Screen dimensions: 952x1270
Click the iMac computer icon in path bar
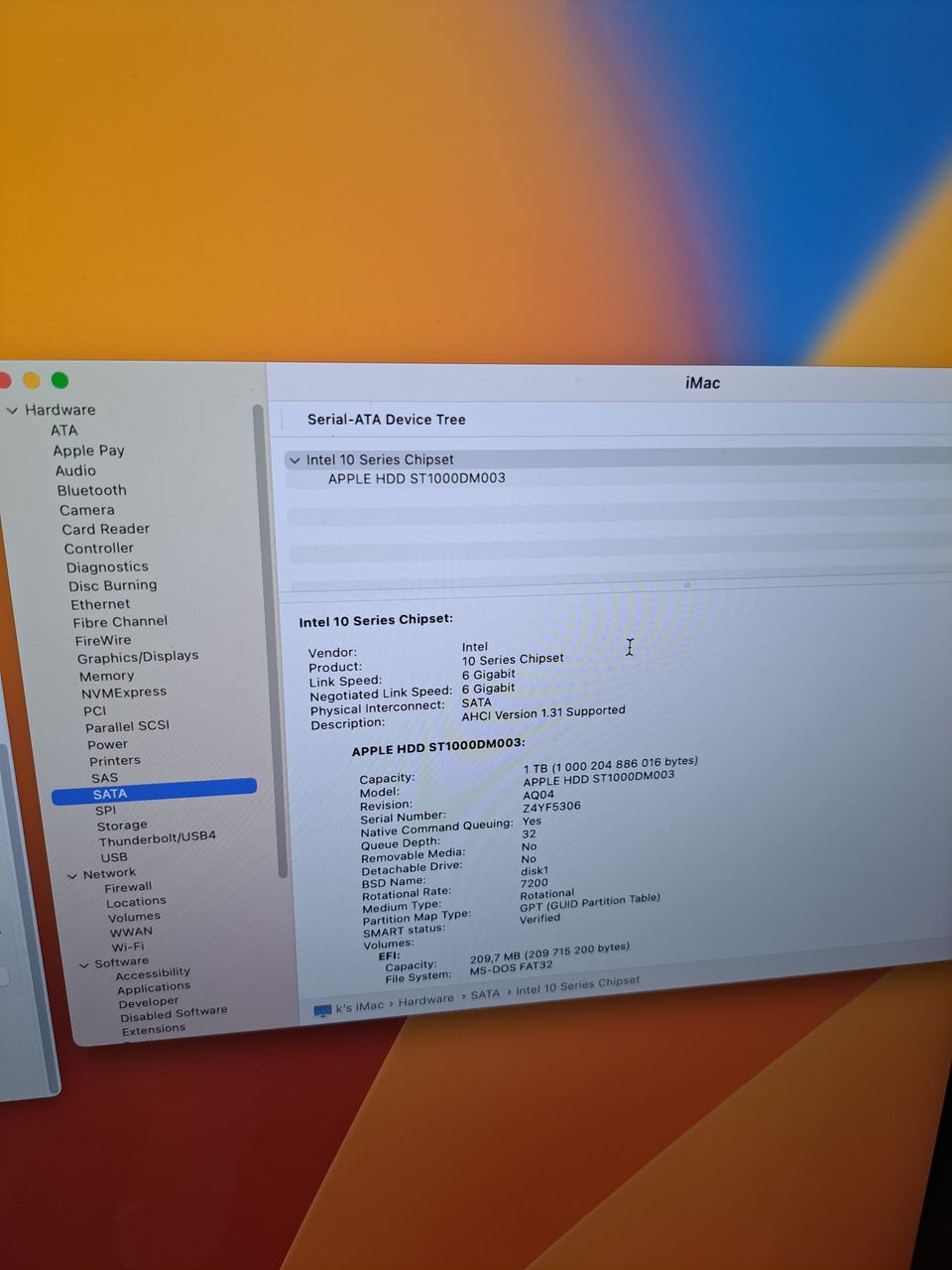[322, 1011]
